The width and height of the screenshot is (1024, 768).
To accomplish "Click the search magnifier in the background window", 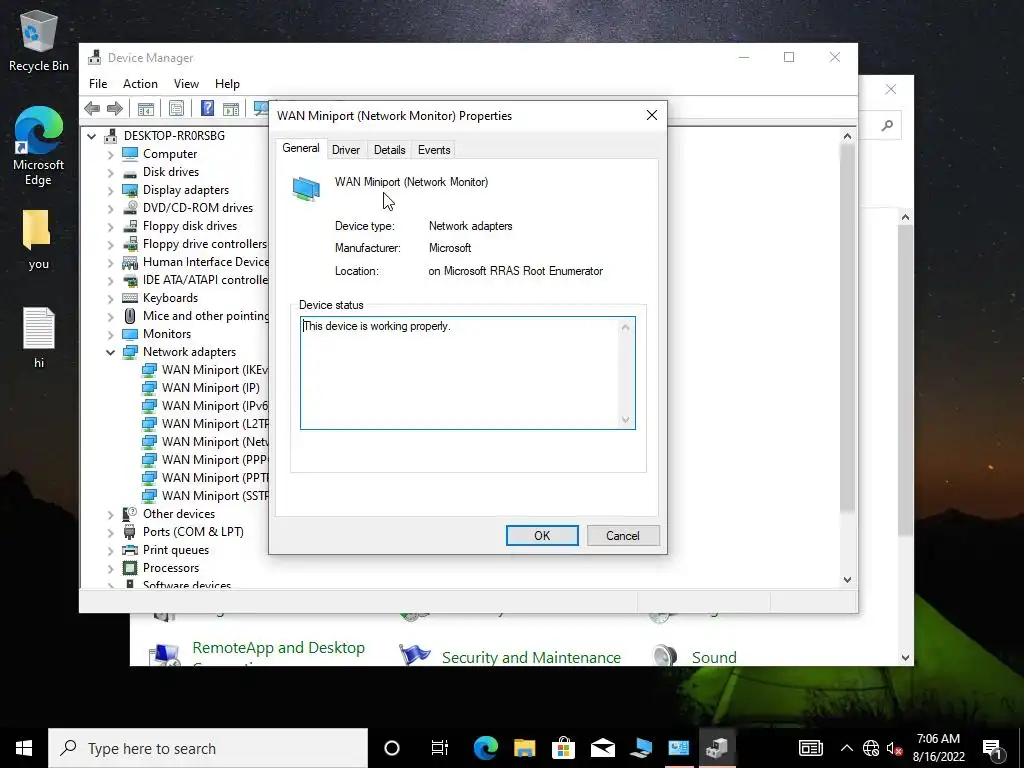I will click(887, 125).
